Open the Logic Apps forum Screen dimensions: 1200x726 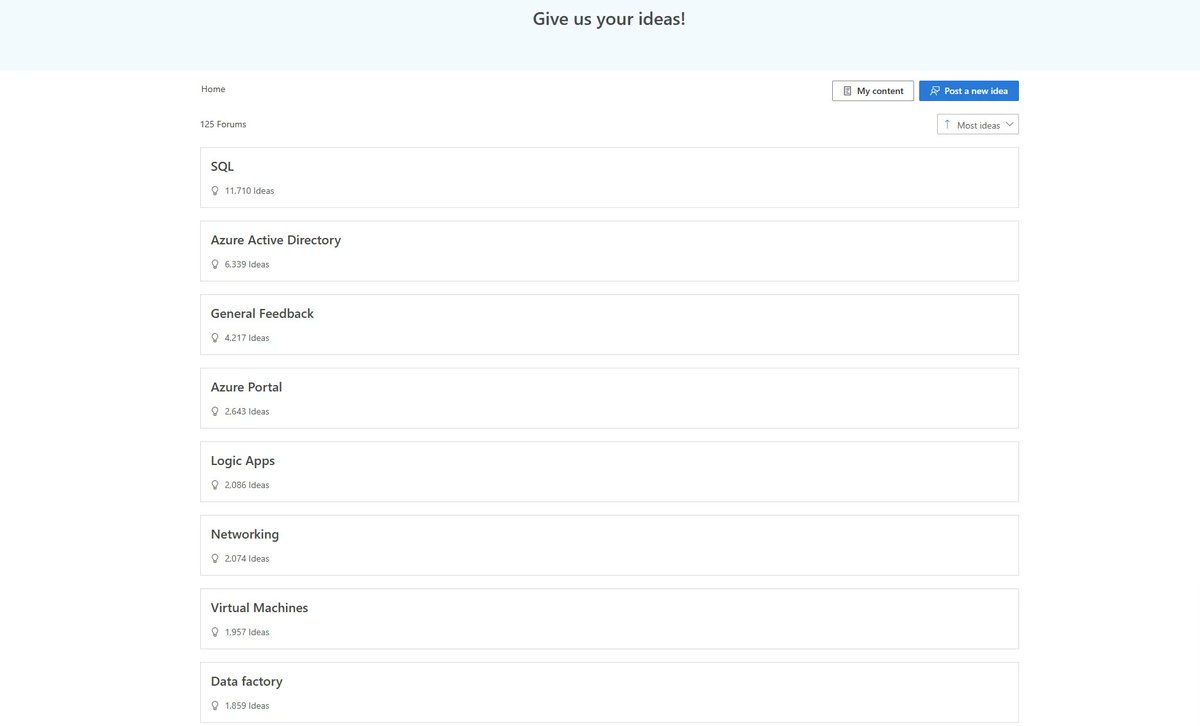609,472
